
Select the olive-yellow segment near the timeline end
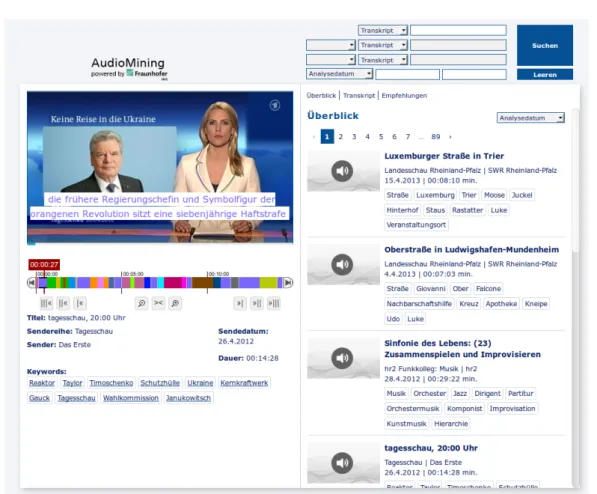[268, 283]
